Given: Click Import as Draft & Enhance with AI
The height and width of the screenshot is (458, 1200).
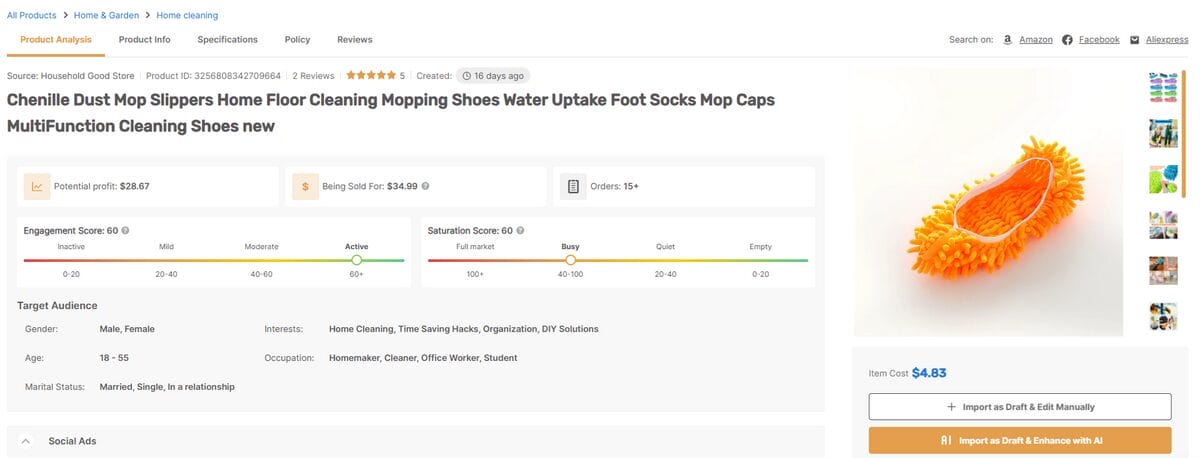Looking at the screenshot, I should point(1019,440).
